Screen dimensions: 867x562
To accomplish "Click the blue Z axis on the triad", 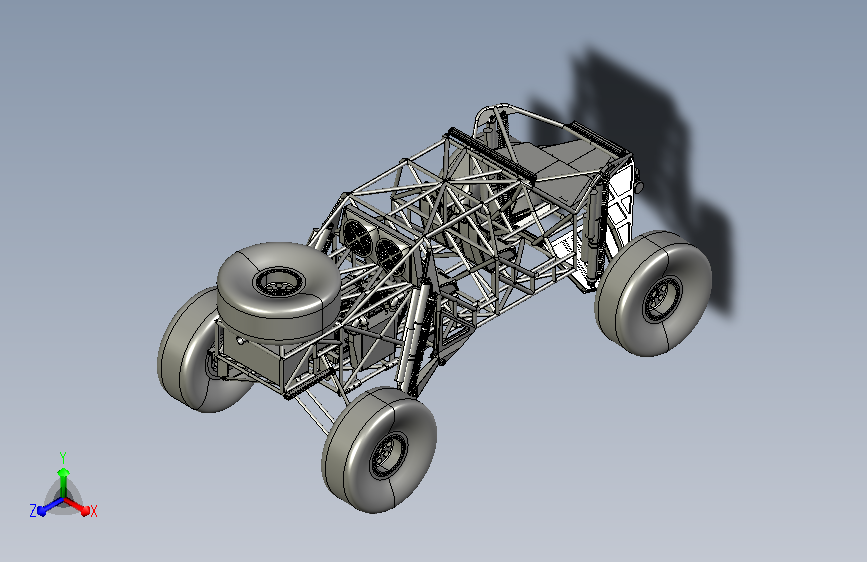I will pyautogui.click(x=51, y=506).
